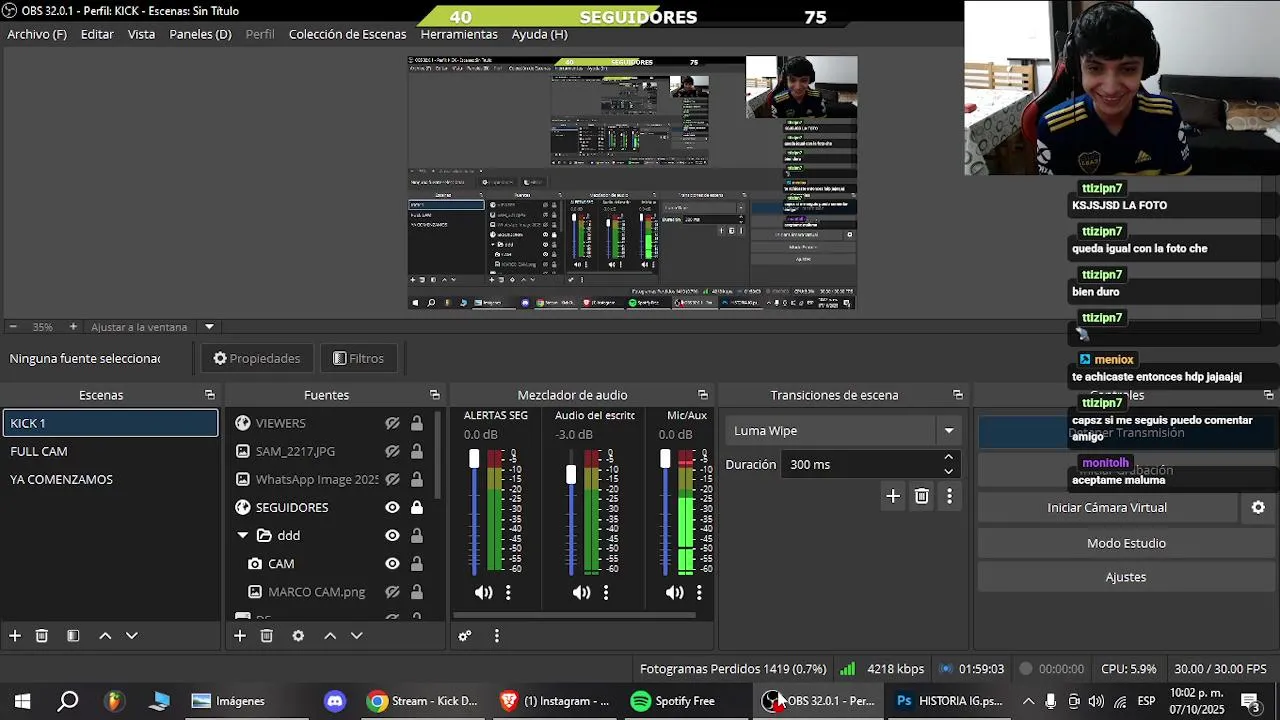Hide the CAM source
The image size is (1280, 720).
click(393, 564)
